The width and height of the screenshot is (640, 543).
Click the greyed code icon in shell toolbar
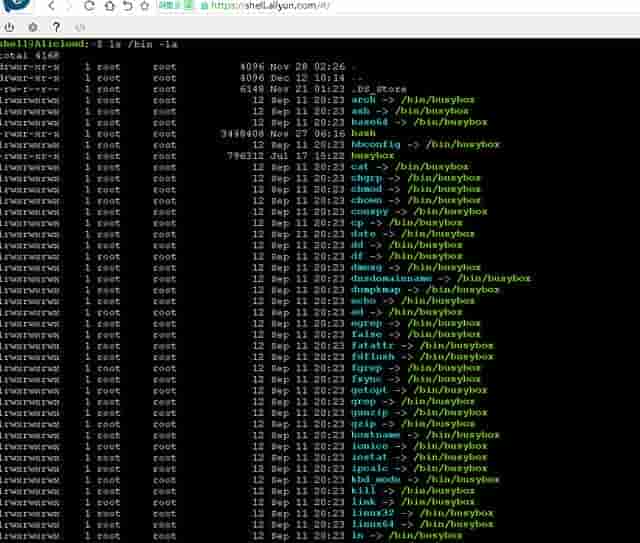pyautogui.click(x=80, y=27)
